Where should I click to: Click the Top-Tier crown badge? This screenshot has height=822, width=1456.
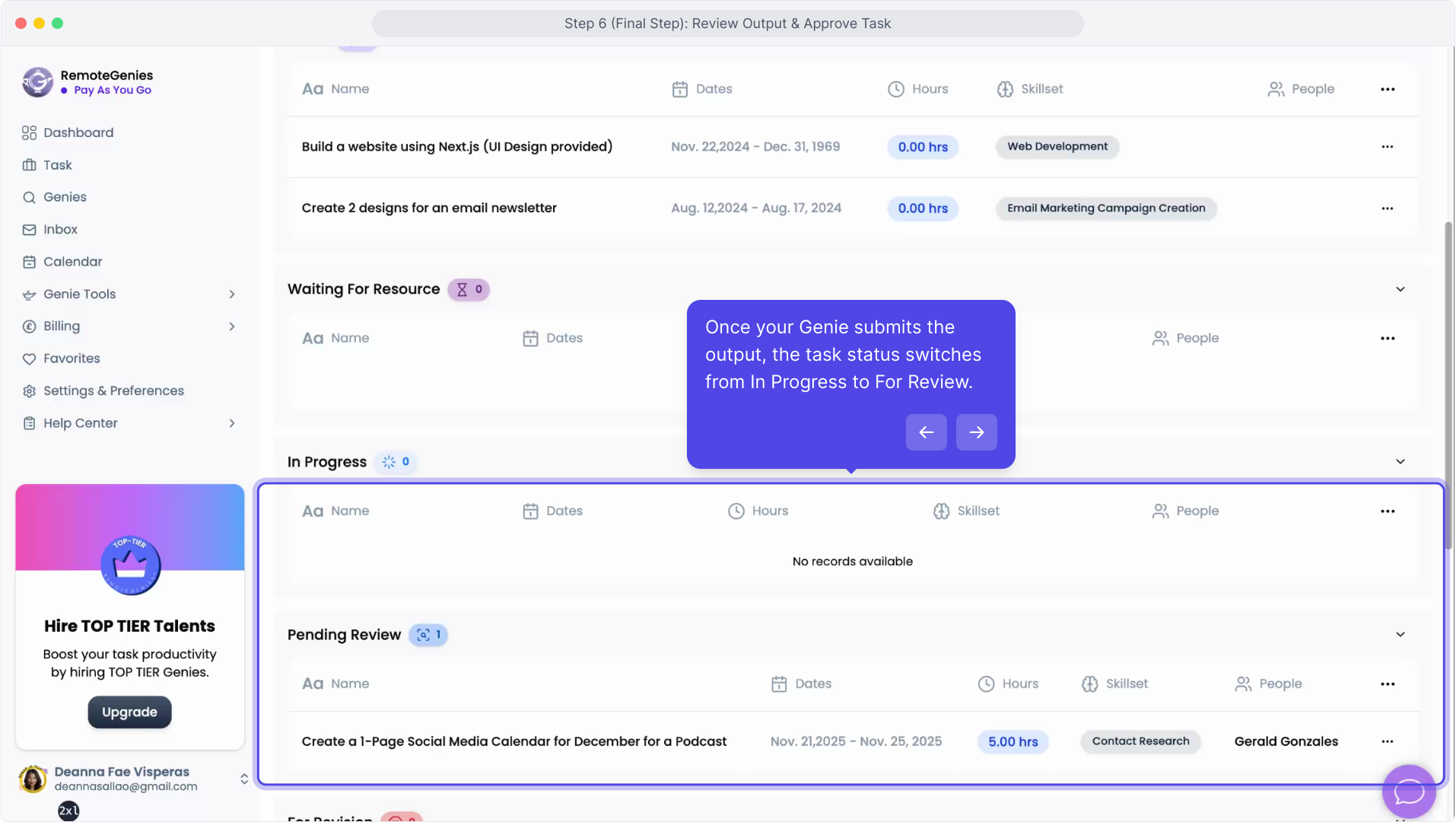click(x=130, y=565)
